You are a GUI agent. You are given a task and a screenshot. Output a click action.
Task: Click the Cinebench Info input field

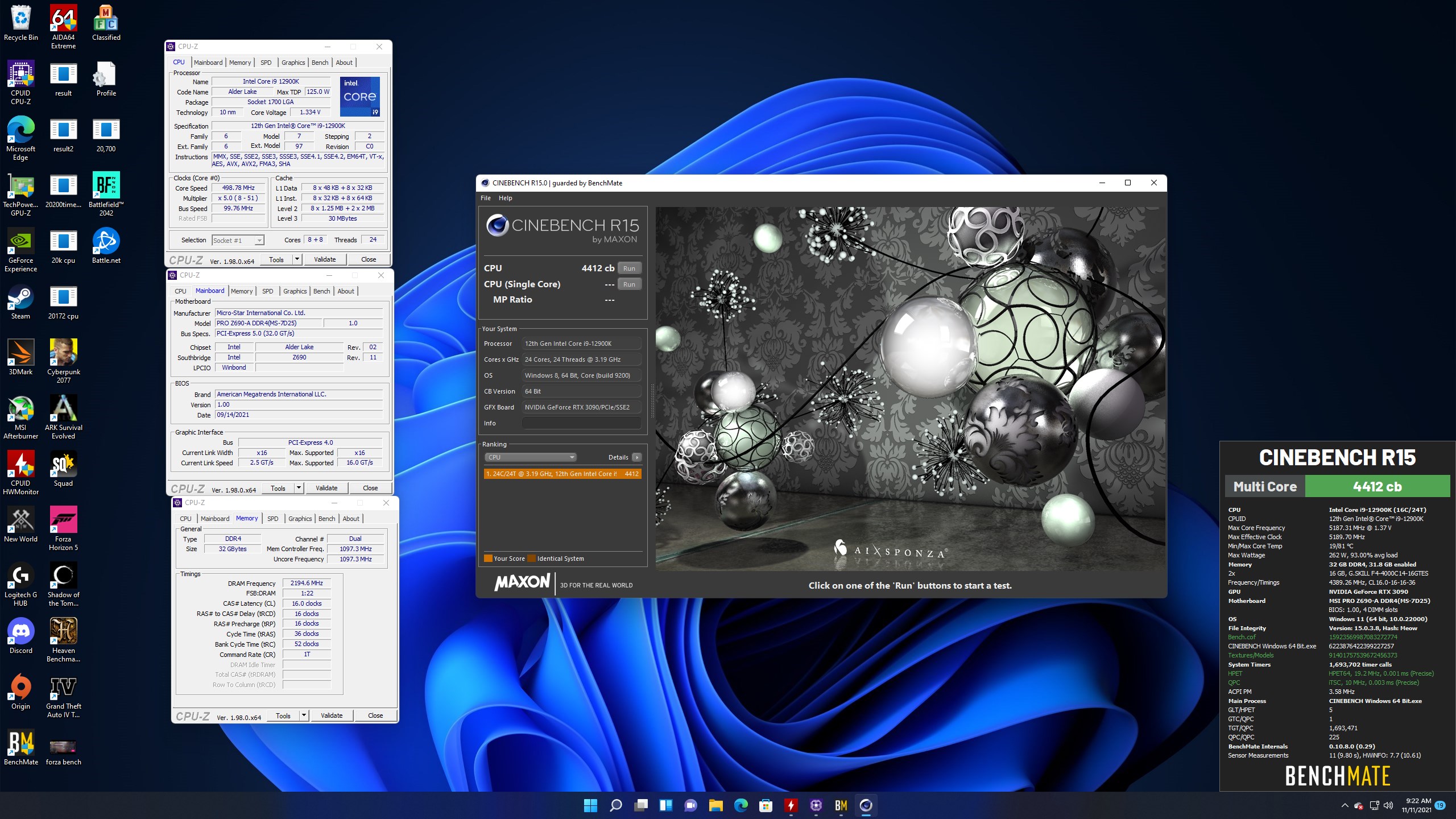[x=581, y=423]
